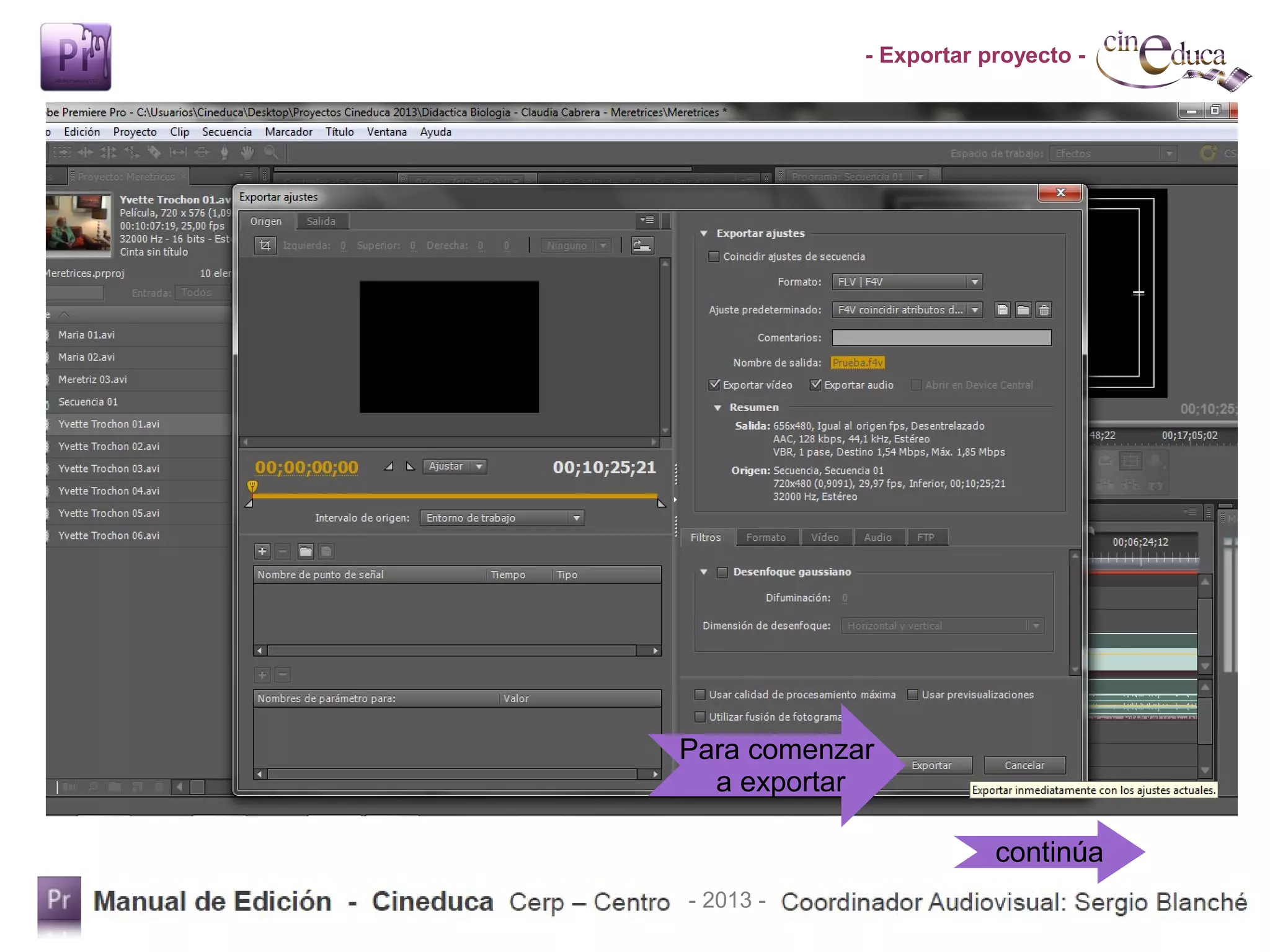Click the Difuminación value
The height and width of the screenshot is (952, 1270).
pyautogui.click(x=845, y=598)
